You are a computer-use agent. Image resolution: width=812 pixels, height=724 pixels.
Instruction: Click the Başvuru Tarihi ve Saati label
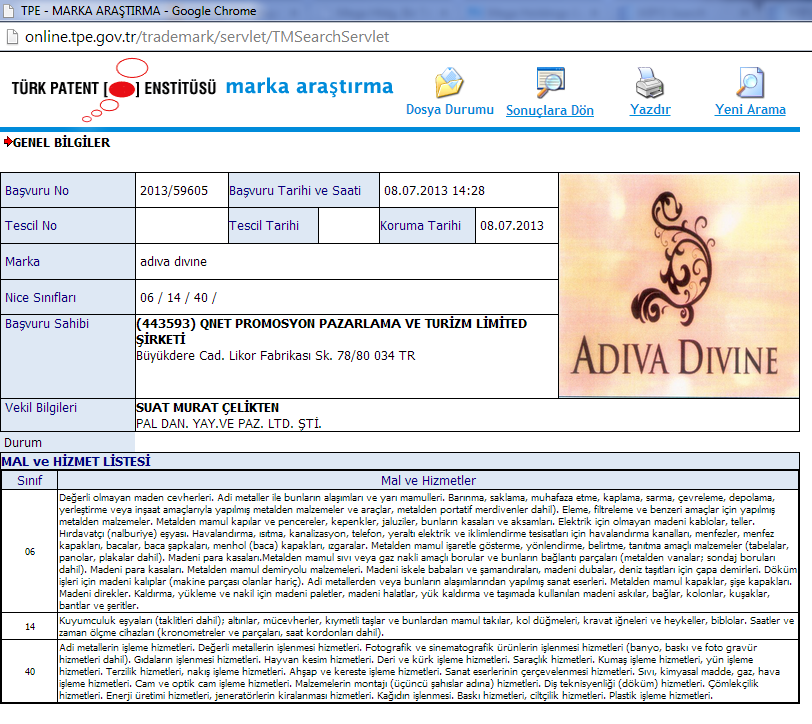click(x=295, y=191)
